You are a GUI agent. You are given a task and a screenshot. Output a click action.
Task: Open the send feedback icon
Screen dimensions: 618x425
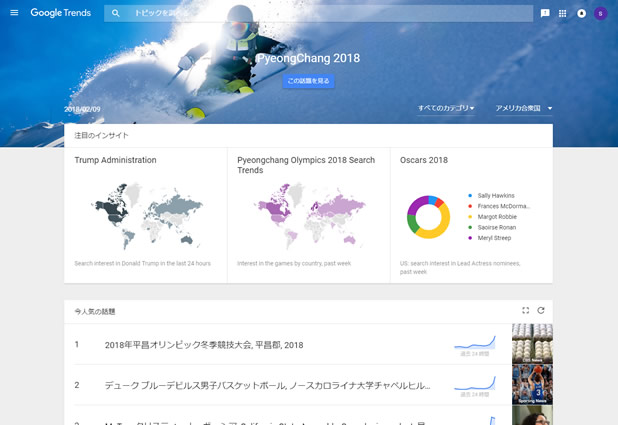tap(545, 13)
